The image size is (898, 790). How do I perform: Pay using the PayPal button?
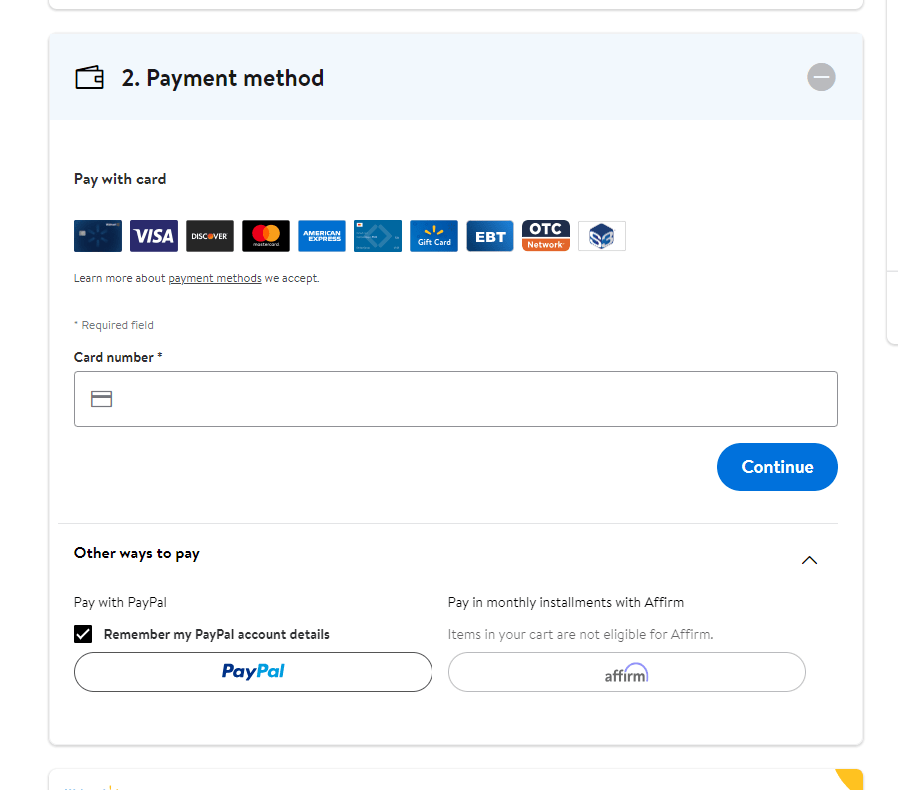point(253,672)
